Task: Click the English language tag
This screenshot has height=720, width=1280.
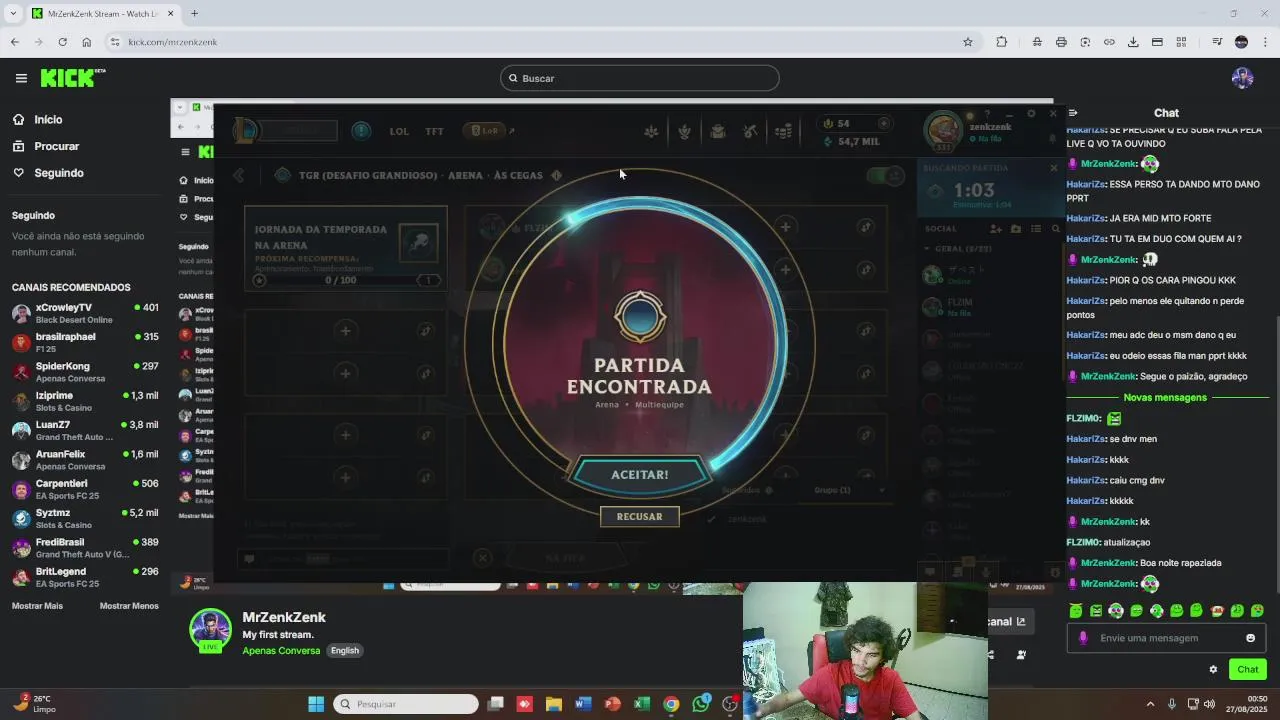Action: [x=345, y=650]
